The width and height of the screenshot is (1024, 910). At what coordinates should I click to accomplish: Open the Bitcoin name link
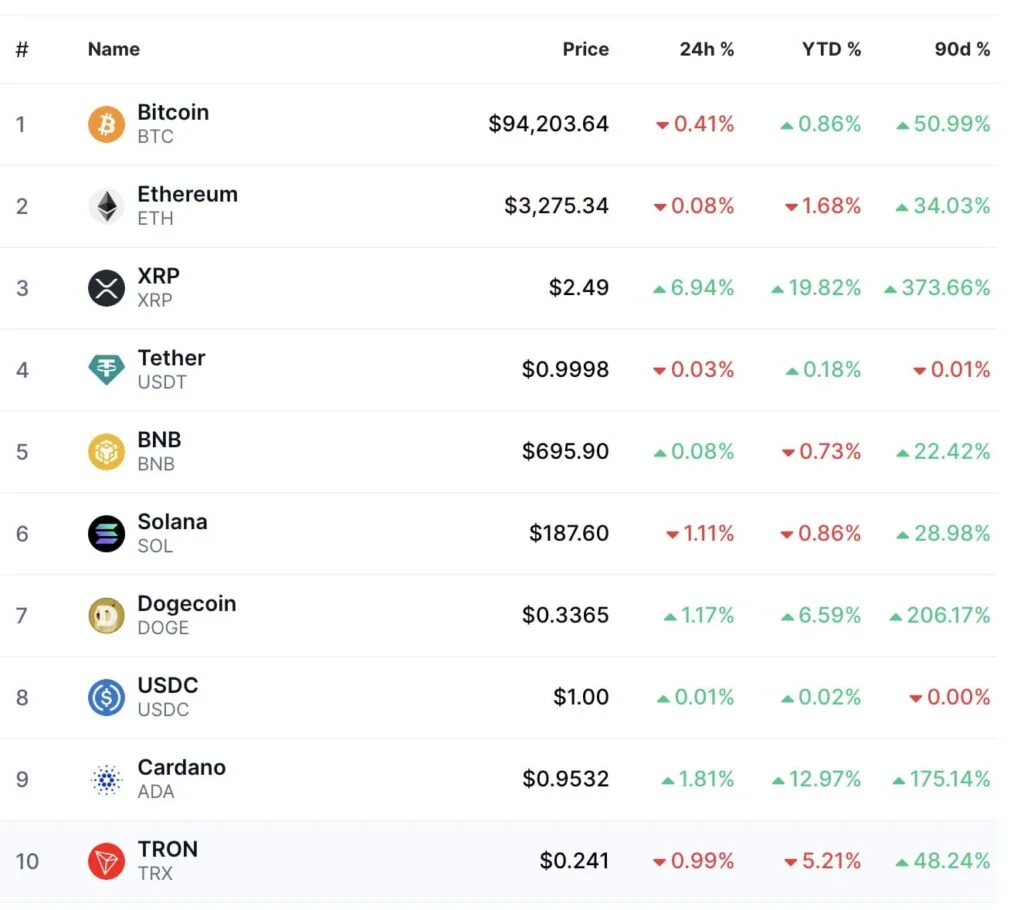173,112
